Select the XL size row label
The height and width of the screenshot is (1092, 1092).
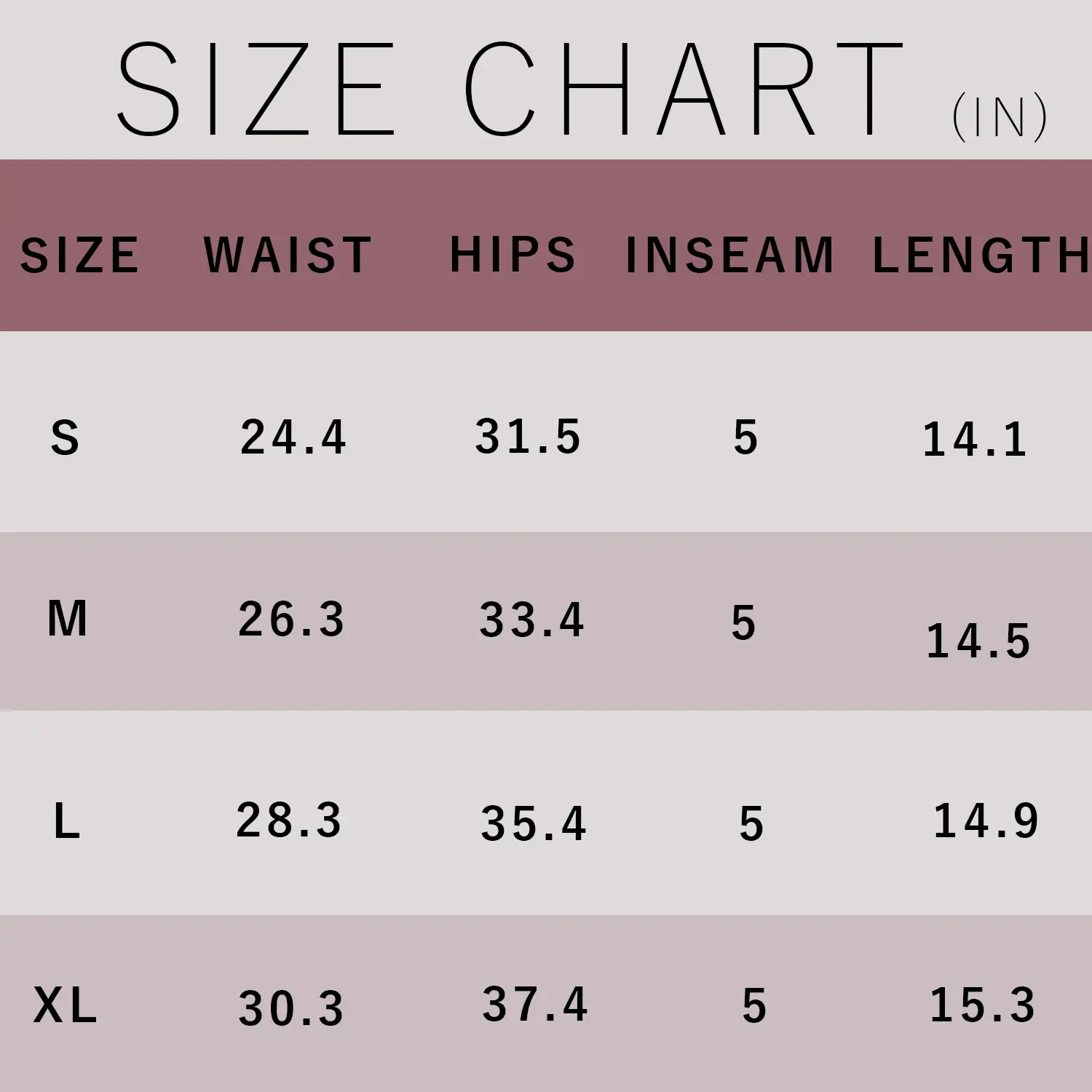coord(65,1006)
